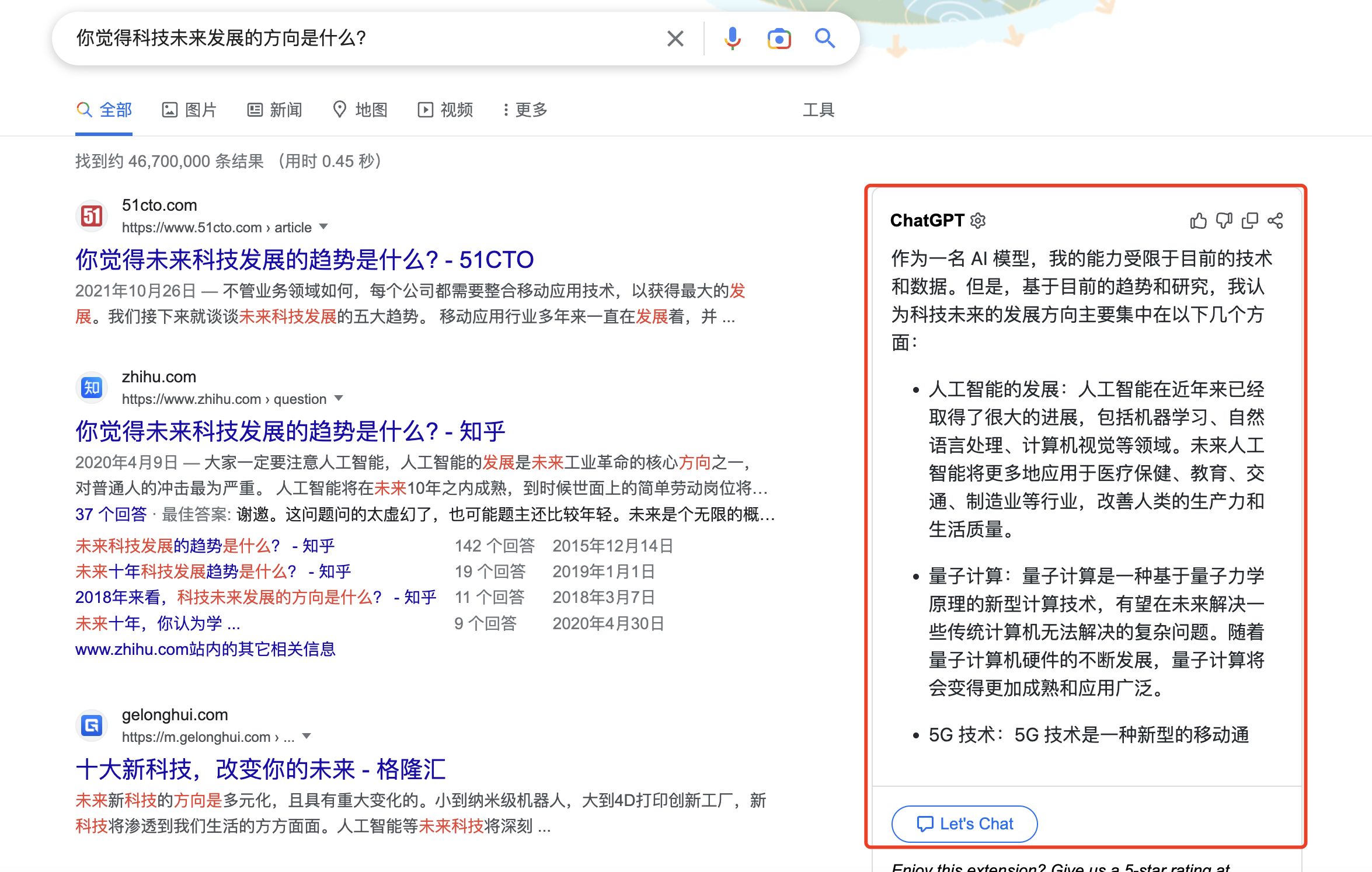1372x872 pixels.
Task: Submit search with magnifying glass icon
Action: click(825, 39)
